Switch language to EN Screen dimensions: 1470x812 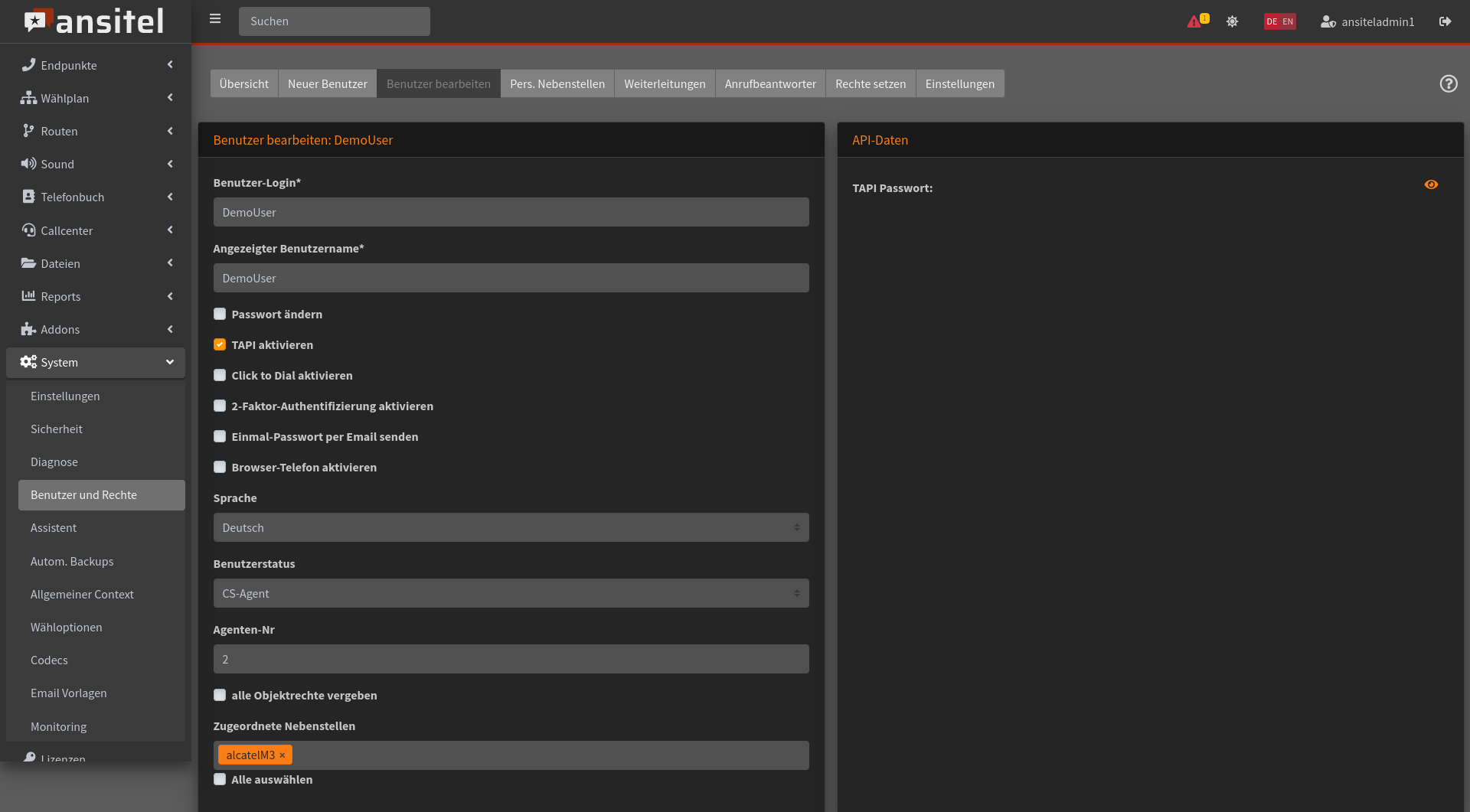tap(1288, 21)
